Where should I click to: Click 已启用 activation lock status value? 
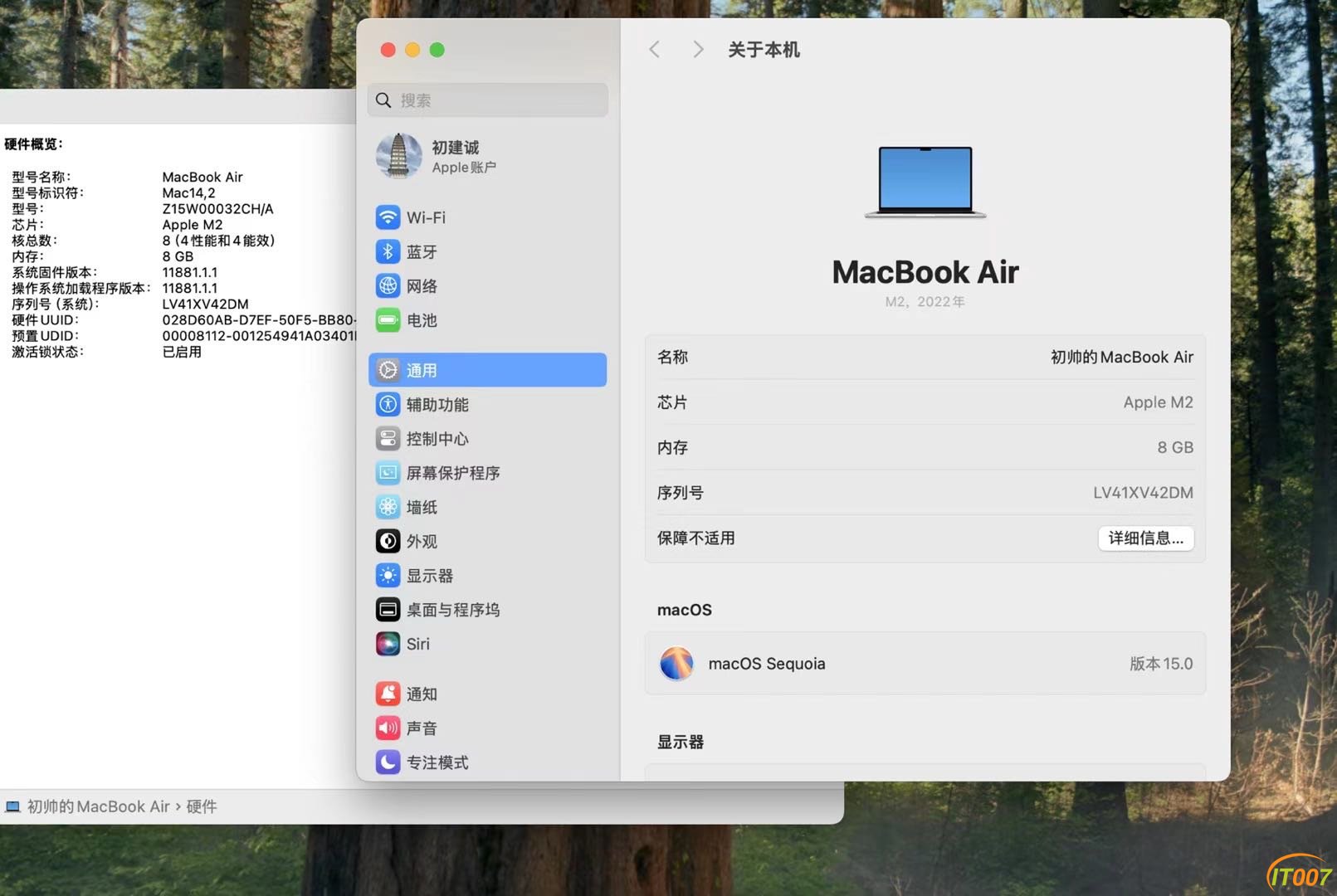point(182,352)
